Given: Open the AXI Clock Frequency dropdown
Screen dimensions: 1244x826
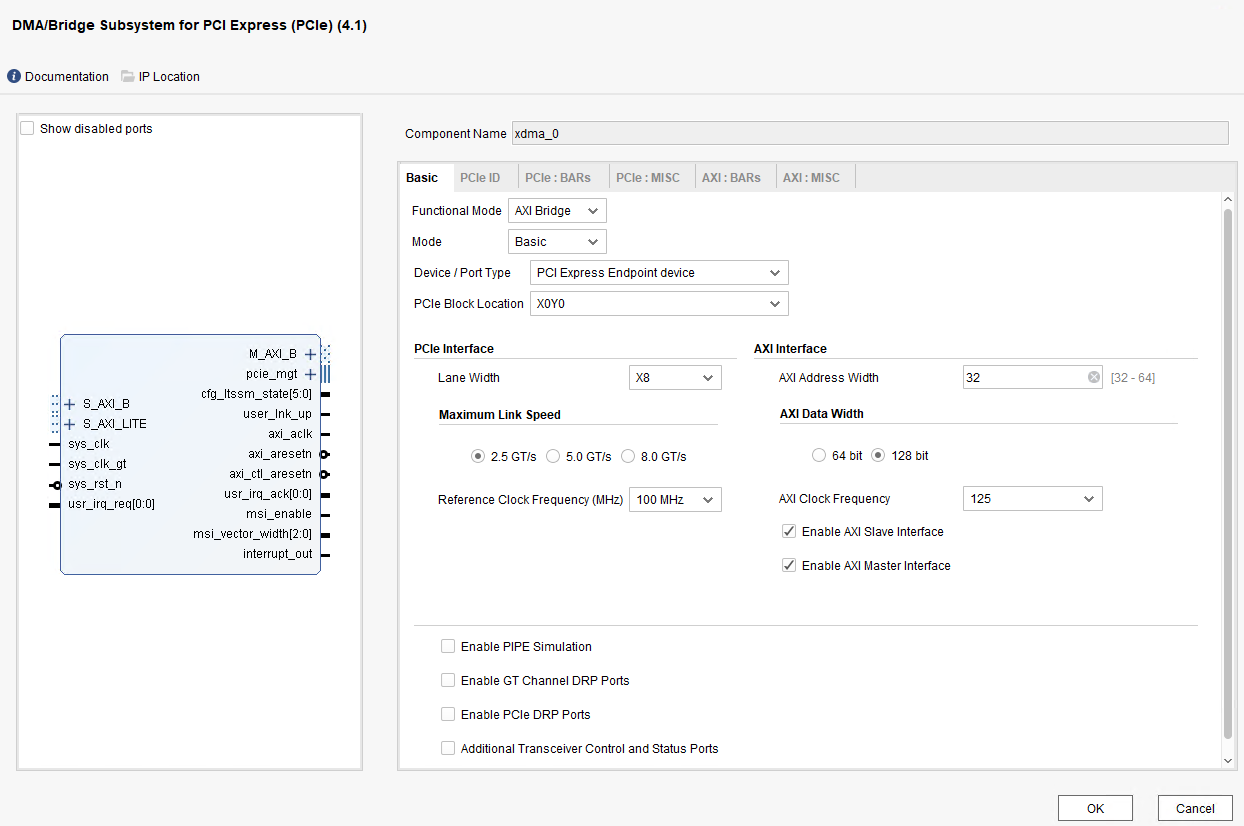Looking at the screenshot, I should 1032,498.
